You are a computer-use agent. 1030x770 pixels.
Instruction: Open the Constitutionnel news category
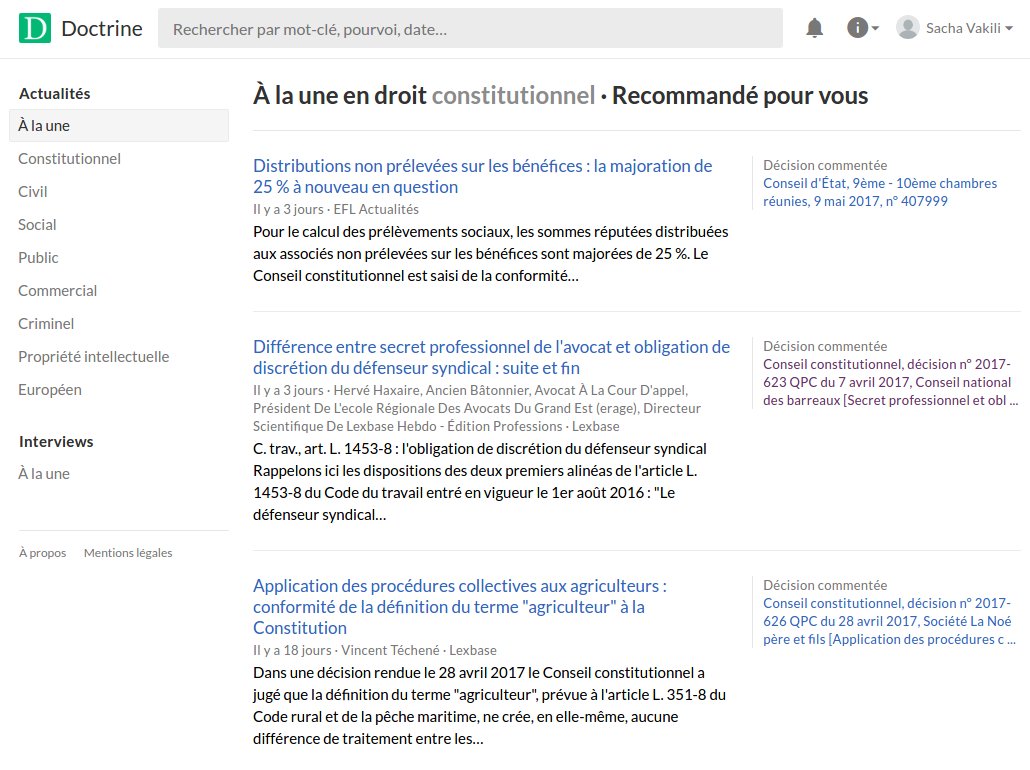pyautogui.click(x=70, y=158)
